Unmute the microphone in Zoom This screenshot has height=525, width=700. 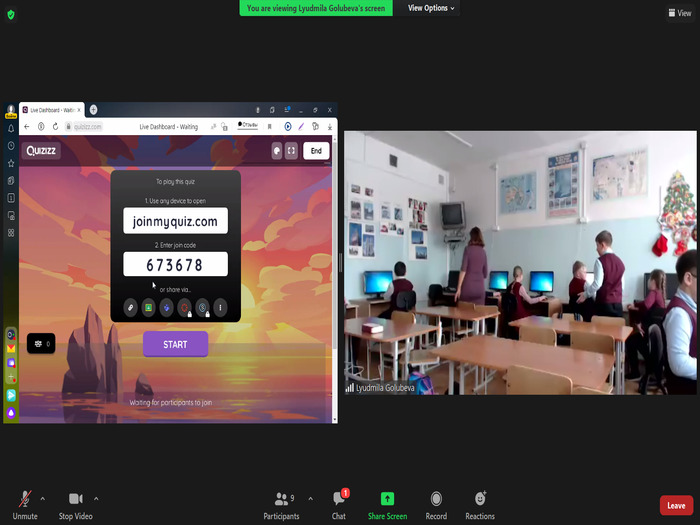pos(25,505)
